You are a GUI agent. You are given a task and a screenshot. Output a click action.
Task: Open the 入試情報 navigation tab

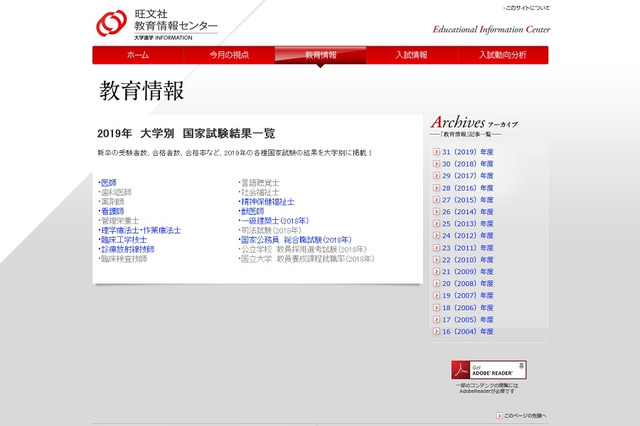[411, 55]
